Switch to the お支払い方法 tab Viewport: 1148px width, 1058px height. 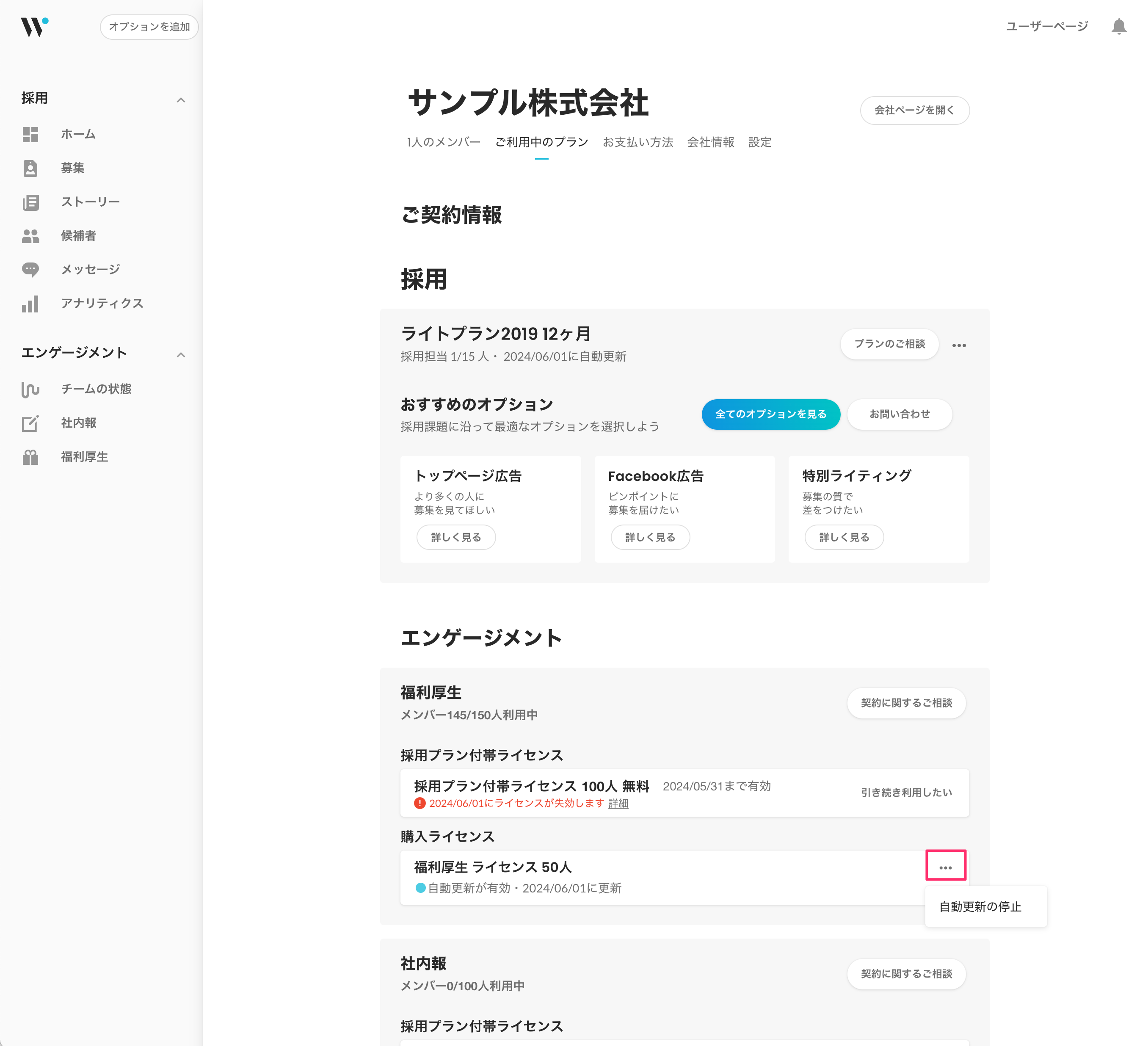637,142
